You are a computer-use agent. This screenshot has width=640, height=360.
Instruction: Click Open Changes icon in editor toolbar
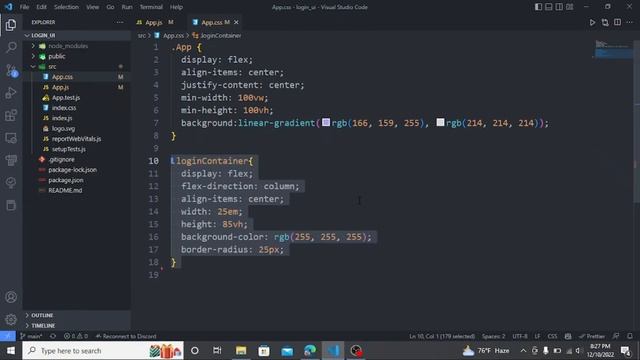pos(605,22)
